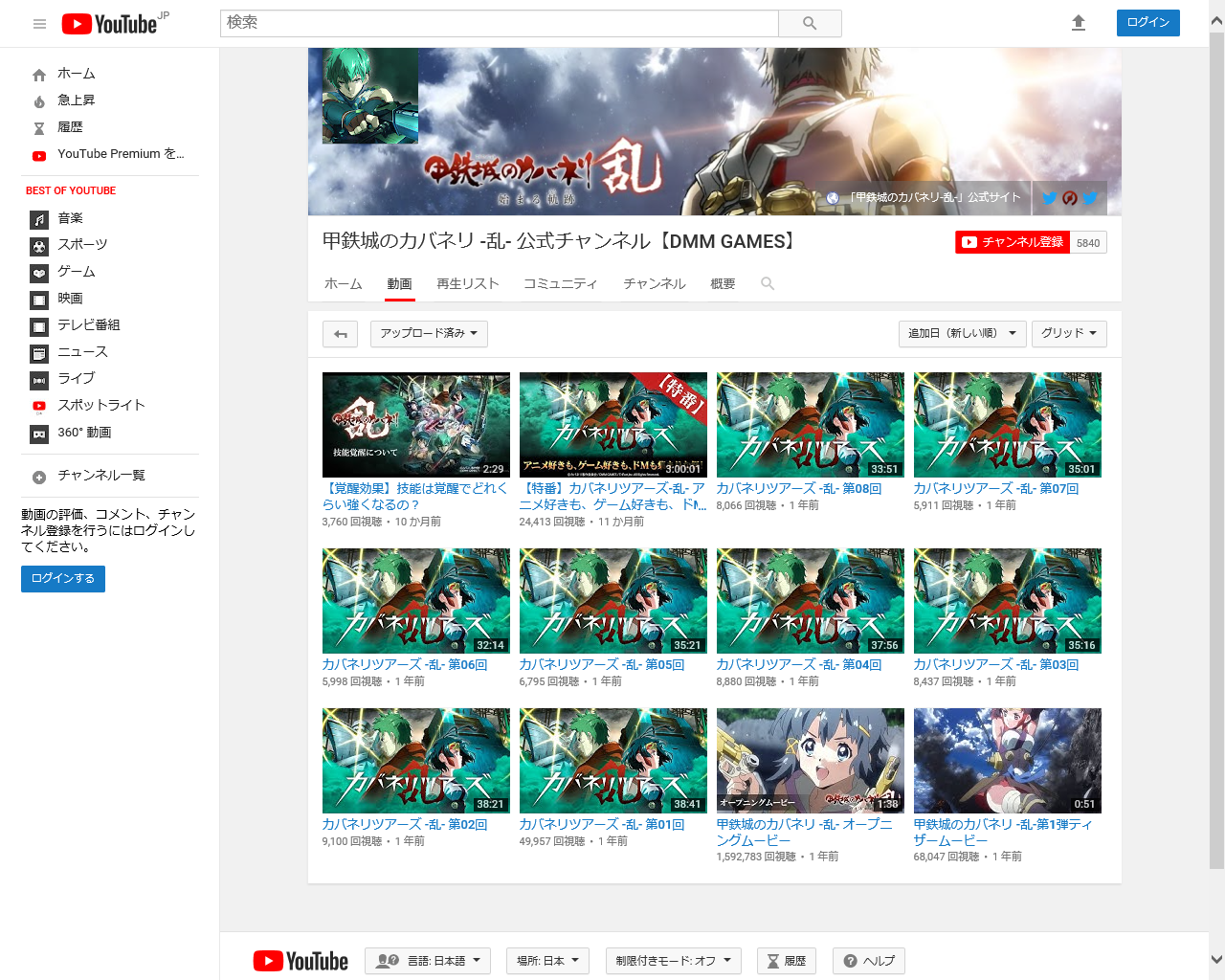Open the 第06回 video thumbnail
The image size is (1225, 980).
point(416,601)
